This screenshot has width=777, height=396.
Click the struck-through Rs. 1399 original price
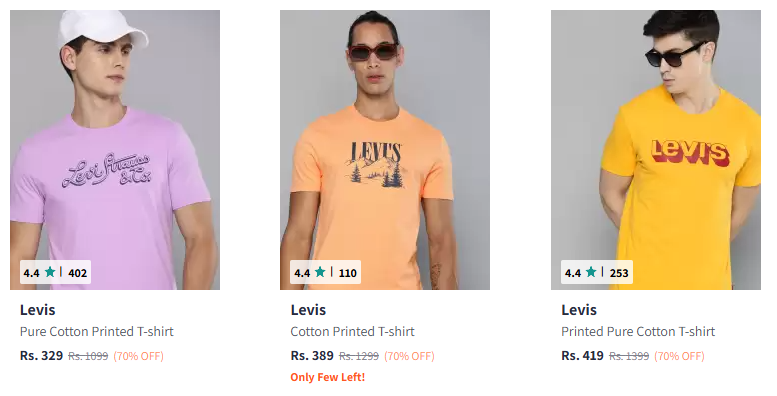point(629,356)
